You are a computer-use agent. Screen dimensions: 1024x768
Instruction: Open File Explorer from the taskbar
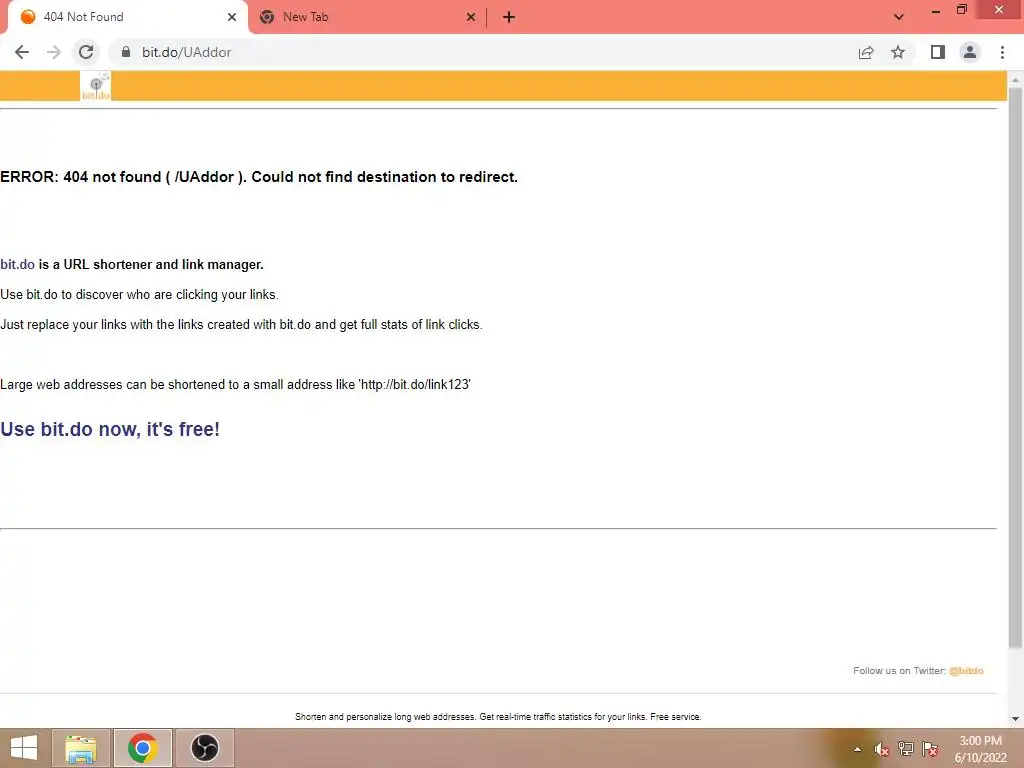(81, 748)
